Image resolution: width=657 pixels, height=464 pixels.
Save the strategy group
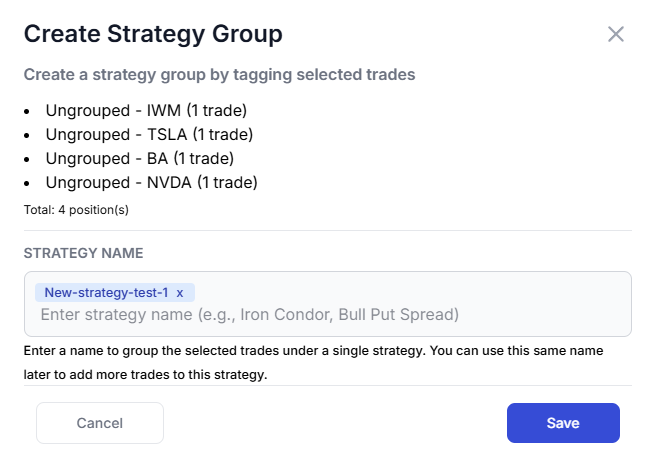pyautogui.click(x=563, y=423)
